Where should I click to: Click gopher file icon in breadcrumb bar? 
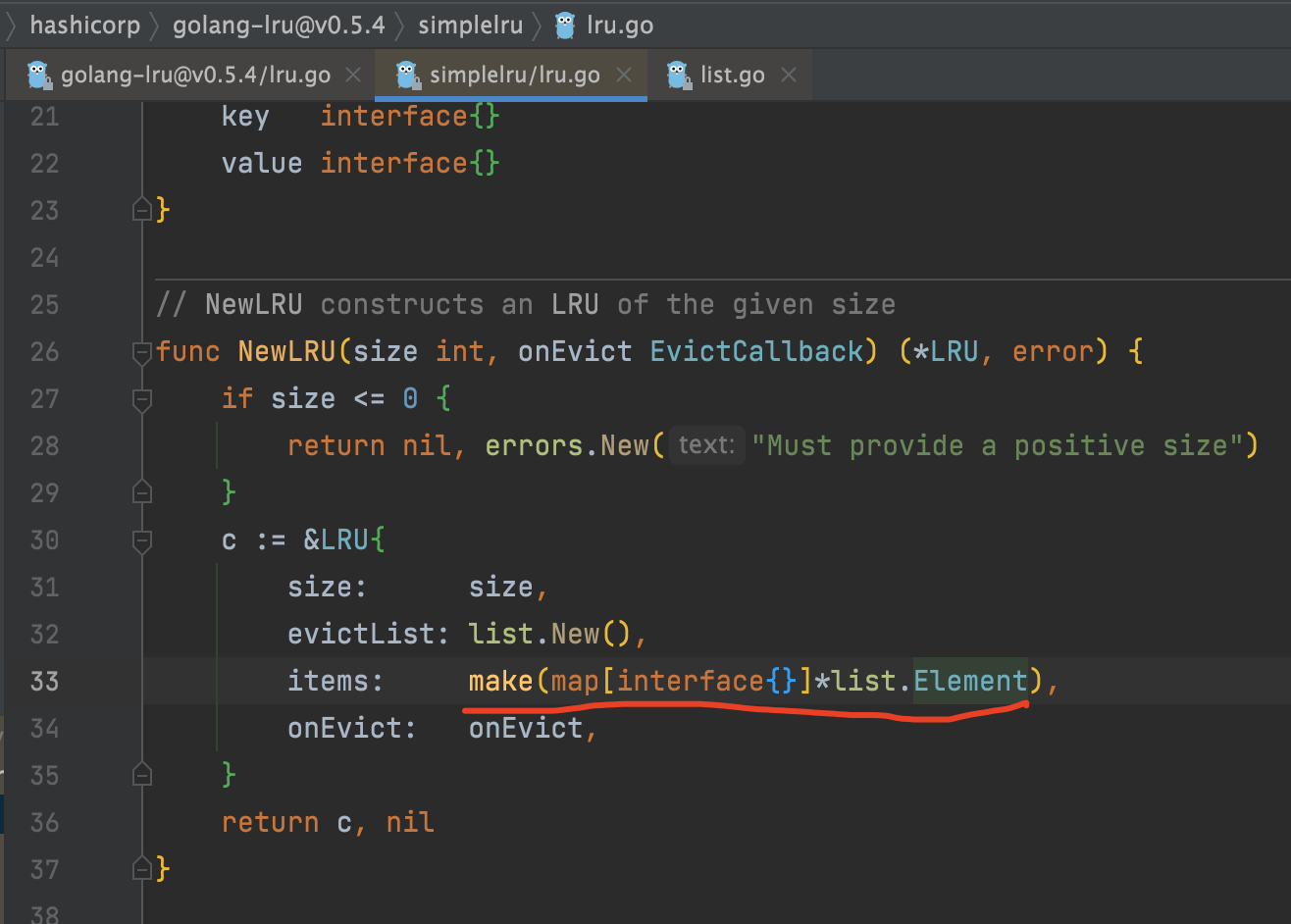click(566, 26)
